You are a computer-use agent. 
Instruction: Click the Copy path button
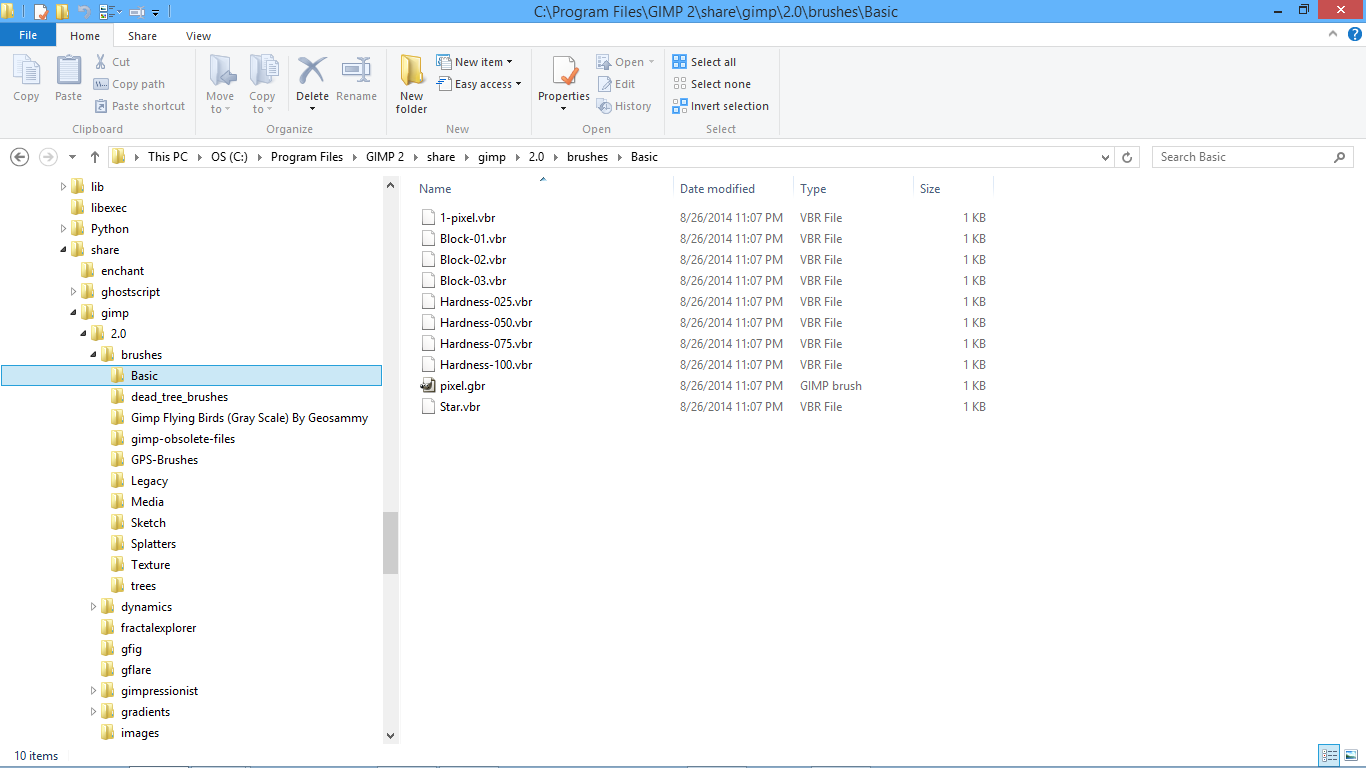click(129, 84)
